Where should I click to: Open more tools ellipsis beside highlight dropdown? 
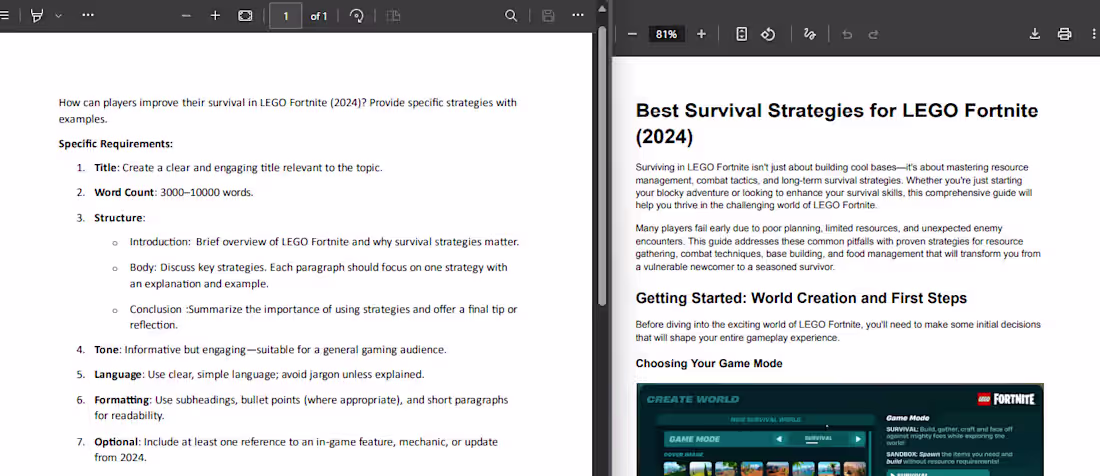[x=88, y=15]
